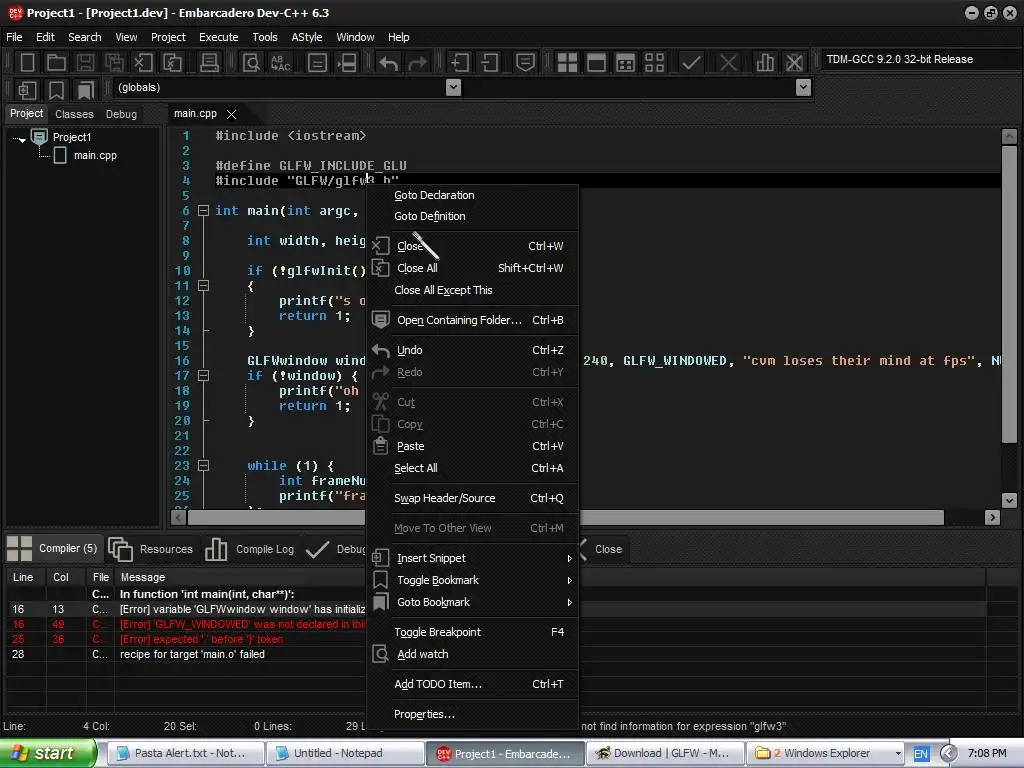Viewport: 1024px width, 768px height.
Task: Select the Compiler (5) bottom tab
Action: (x=52, y=549)
